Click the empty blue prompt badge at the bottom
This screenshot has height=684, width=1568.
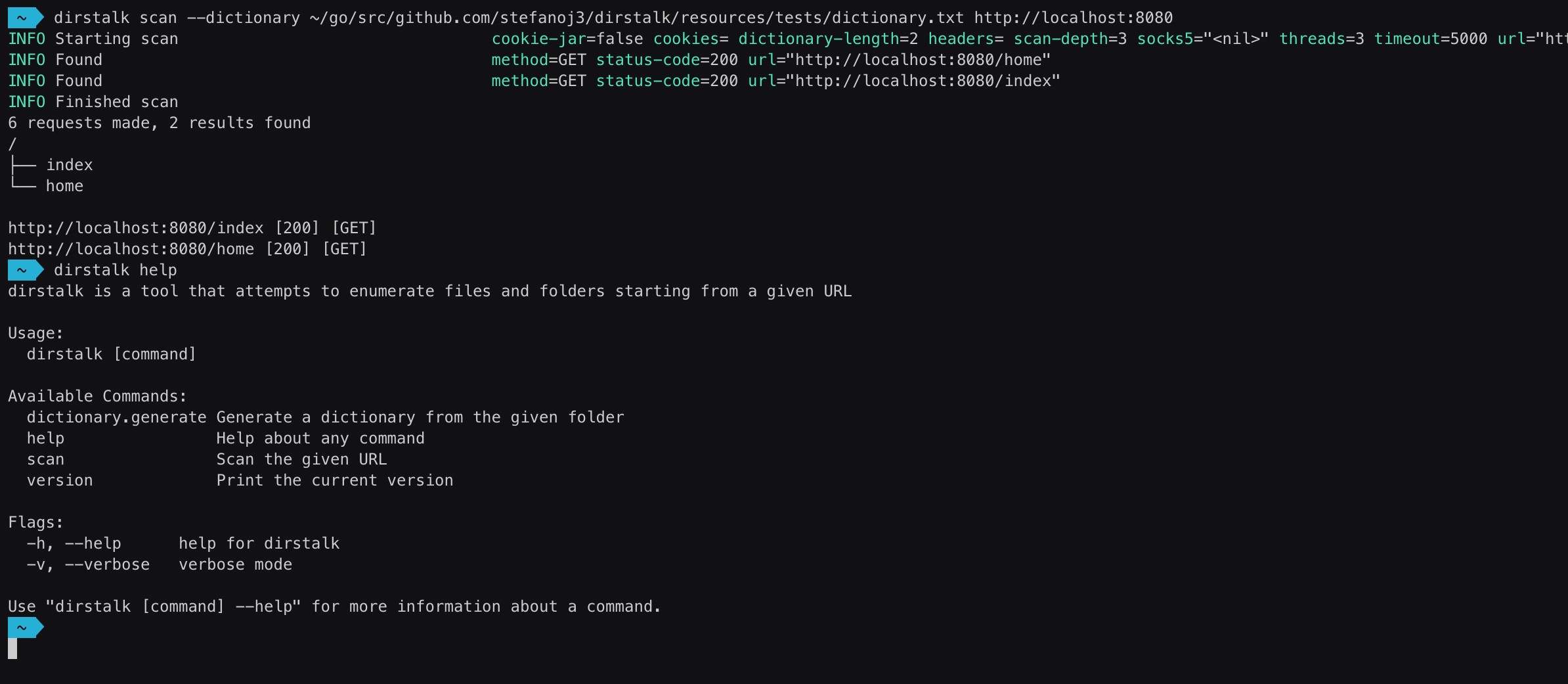[x=25, y=627]
